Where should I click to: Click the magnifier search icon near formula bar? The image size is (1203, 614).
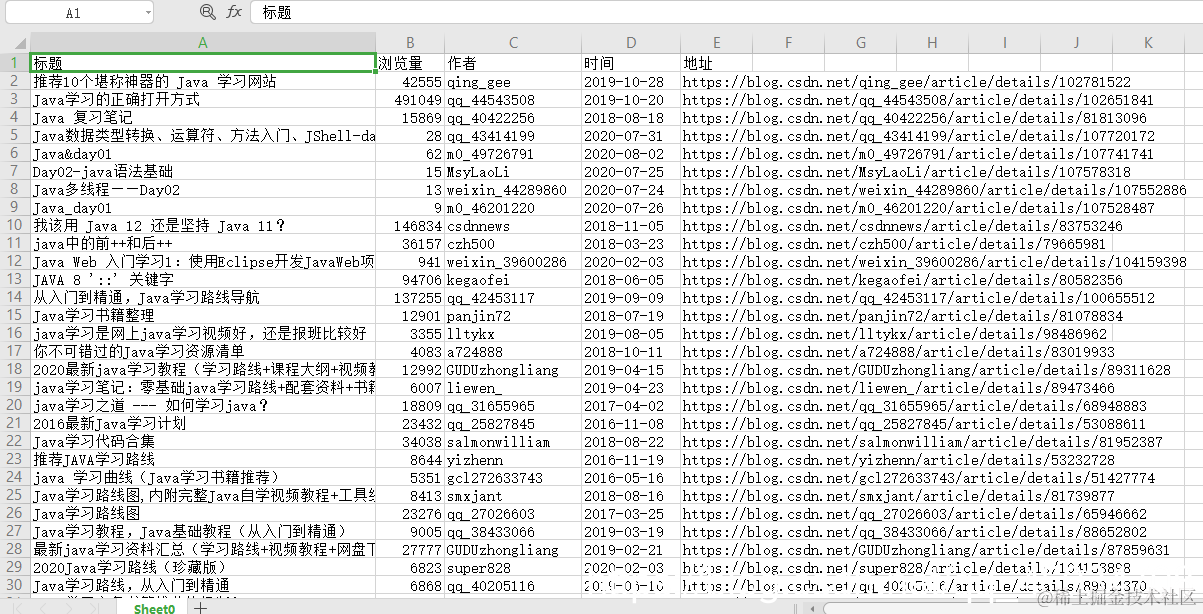[207, 12]
